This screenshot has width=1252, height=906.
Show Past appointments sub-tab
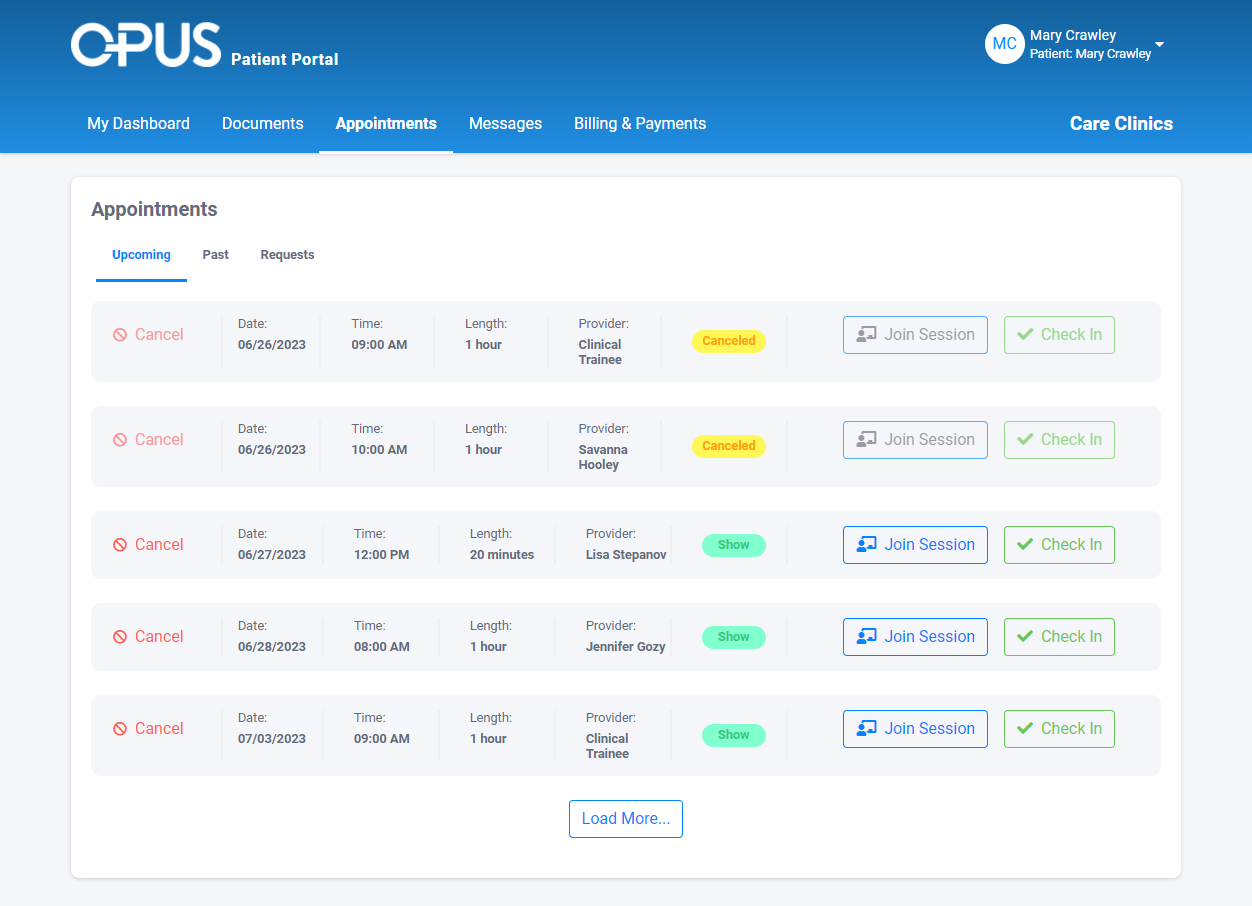point(216,255)
